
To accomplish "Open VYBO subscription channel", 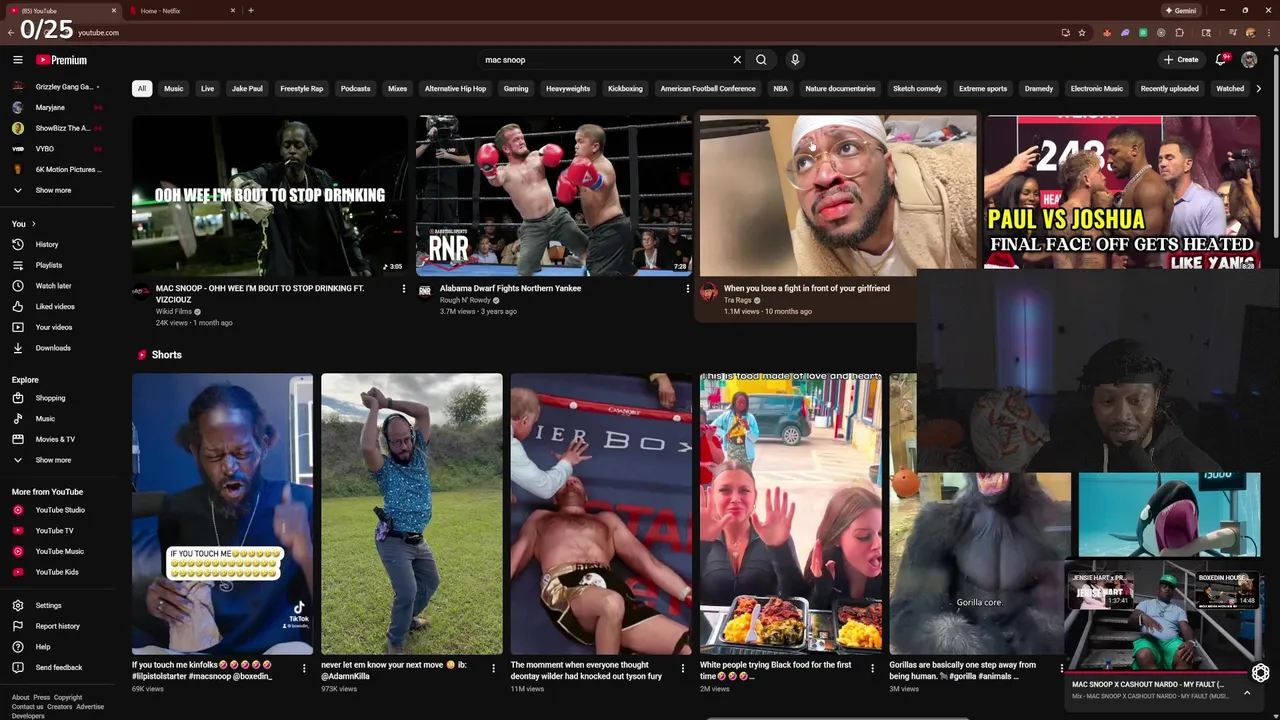I will coord(45,149).
